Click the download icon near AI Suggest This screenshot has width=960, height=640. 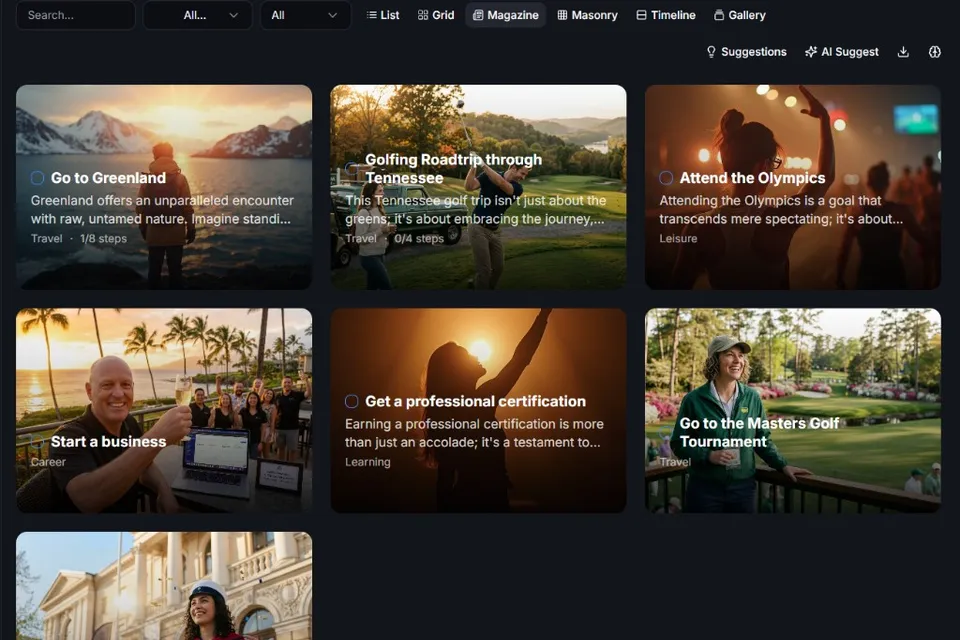tap(903, 52)
